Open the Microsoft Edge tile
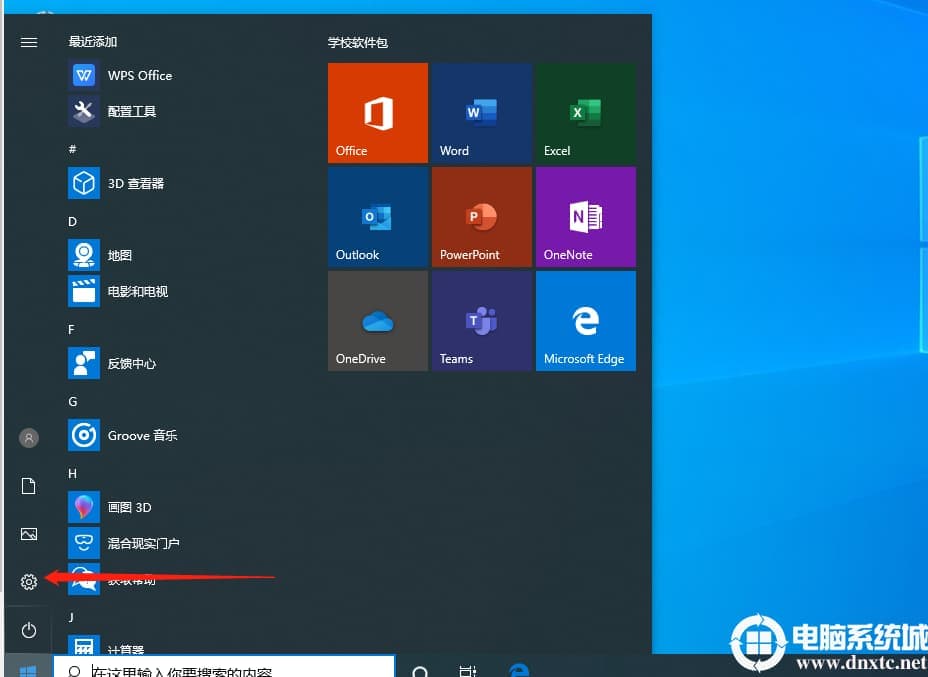Image resolution: width=928 pixels, height=677 pixels. click(x=585, y=321)
